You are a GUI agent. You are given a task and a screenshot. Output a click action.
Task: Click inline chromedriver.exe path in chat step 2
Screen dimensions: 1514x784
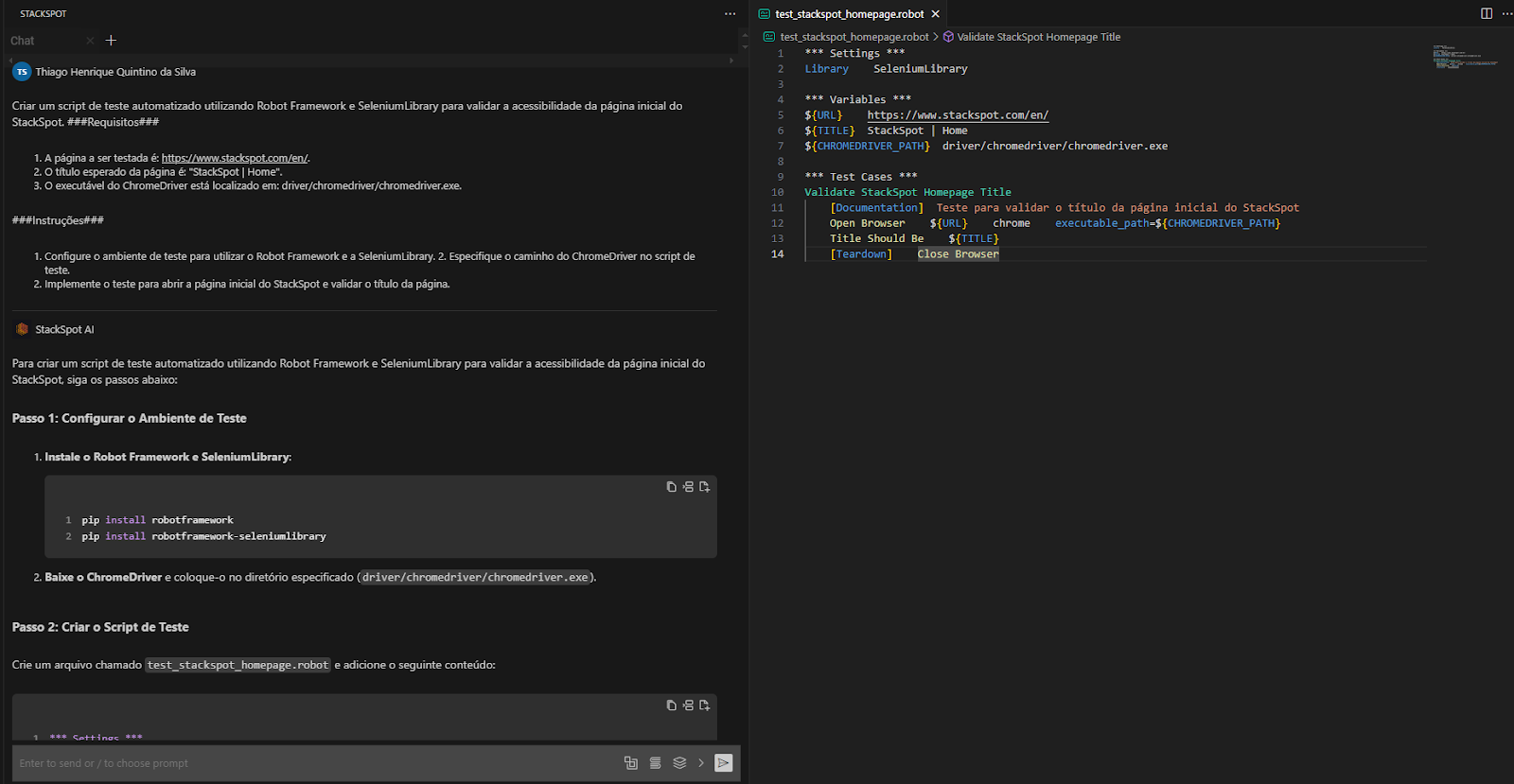pyautogui.click(x=475, y=577)
